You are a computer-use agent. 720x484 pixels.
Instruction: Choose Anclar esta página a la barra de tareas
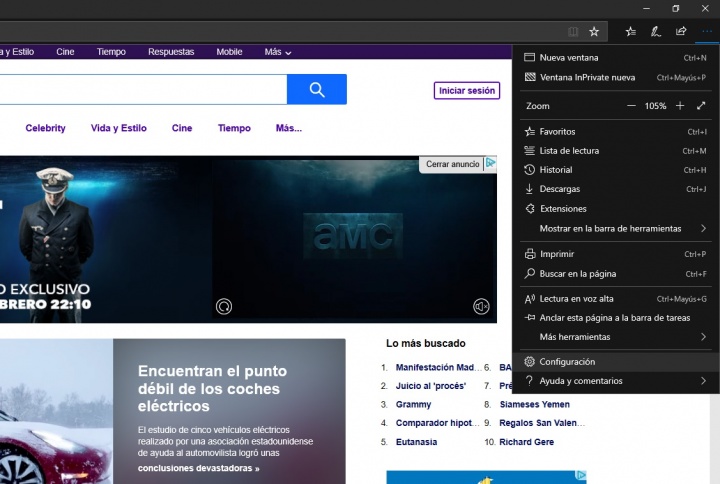click(x=615, y=318)
